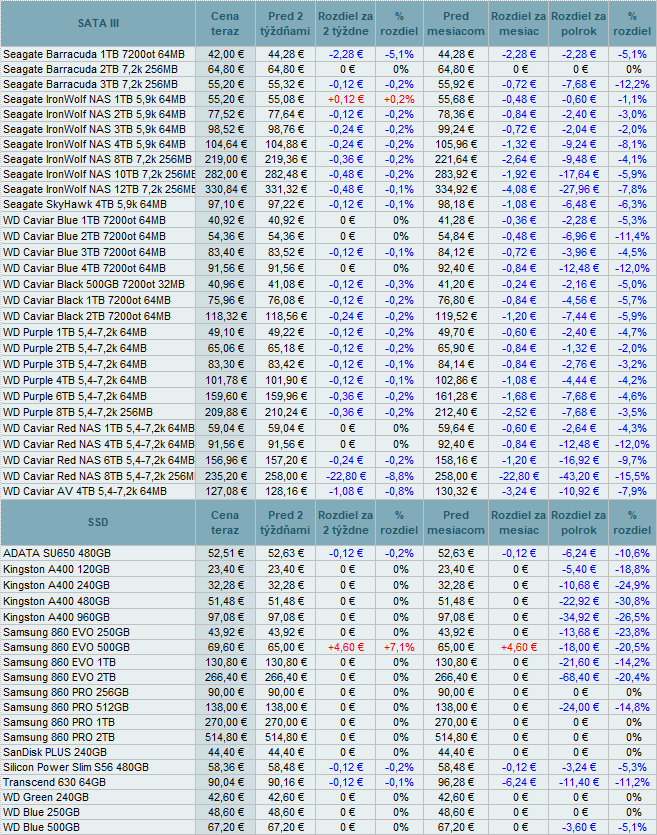Click Seagate SkyHawk 4TB 5,9k 64MB

click(85, 204)
